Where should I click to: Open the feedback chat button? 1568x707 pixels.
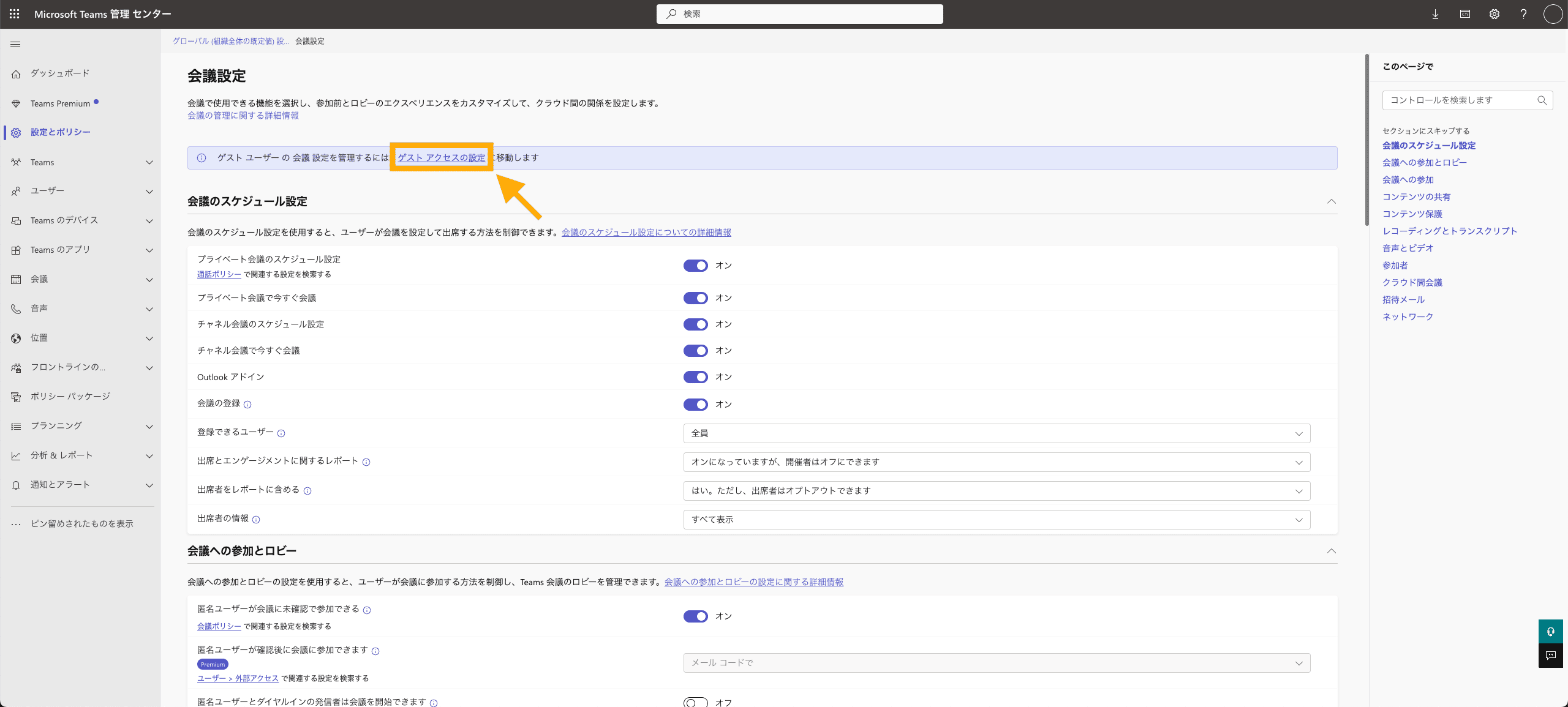[x=1550, y=656]
